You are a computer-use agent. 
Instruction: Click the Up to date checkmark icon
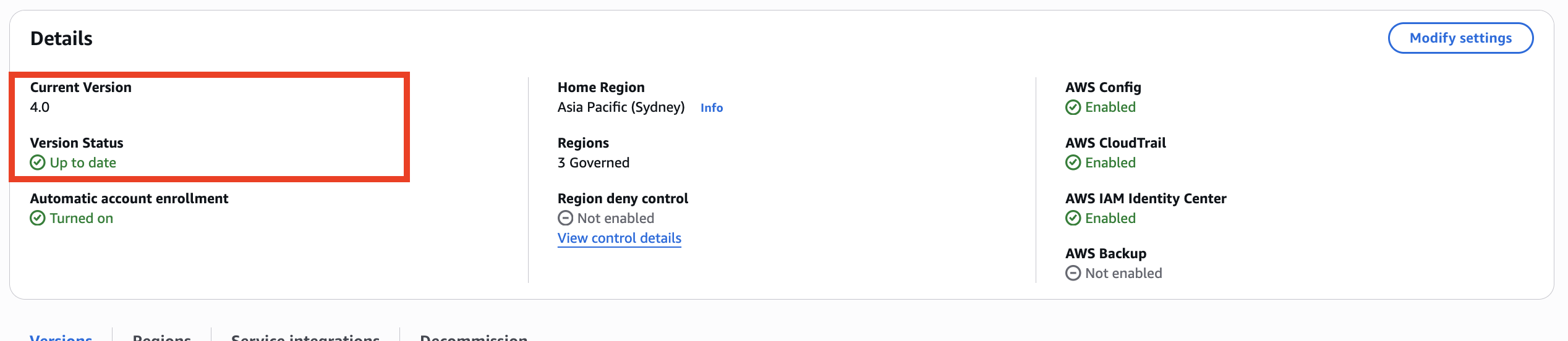pos(38,162)
